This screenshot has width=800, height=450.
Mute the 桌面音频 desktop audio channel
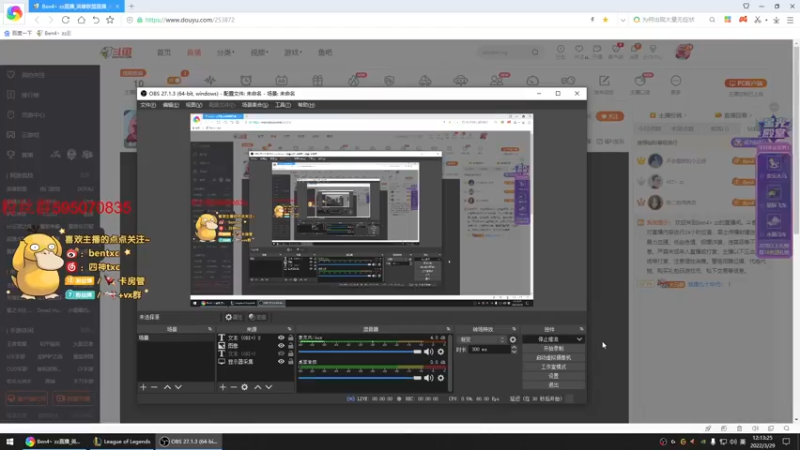click(x=429, y=378)
